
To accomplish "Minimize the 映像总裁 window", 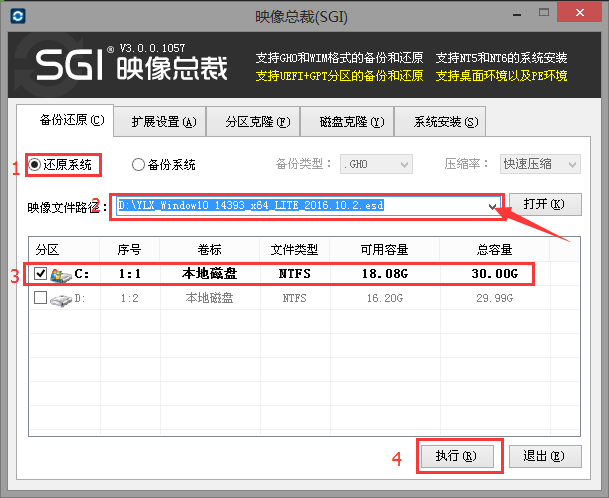I will [x=517, y=14].
